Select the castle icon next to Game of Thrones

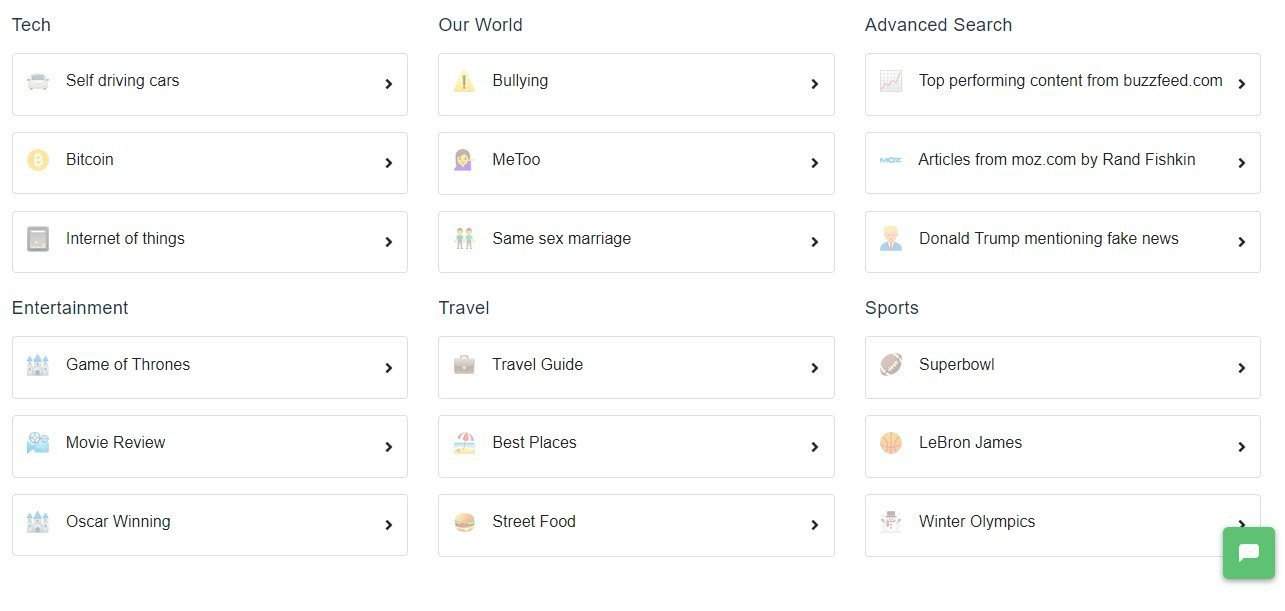pos(37,364)
